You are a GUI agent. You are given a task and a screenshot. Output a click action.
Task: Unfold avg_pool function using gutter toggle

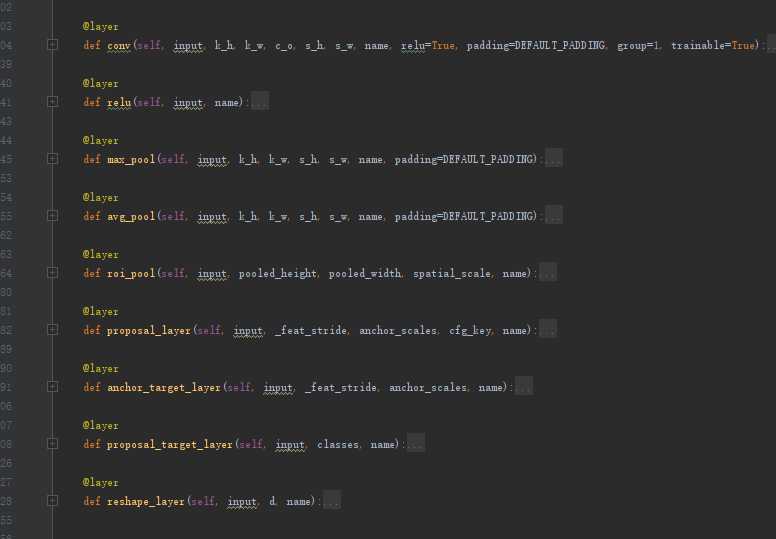point(52,215)
